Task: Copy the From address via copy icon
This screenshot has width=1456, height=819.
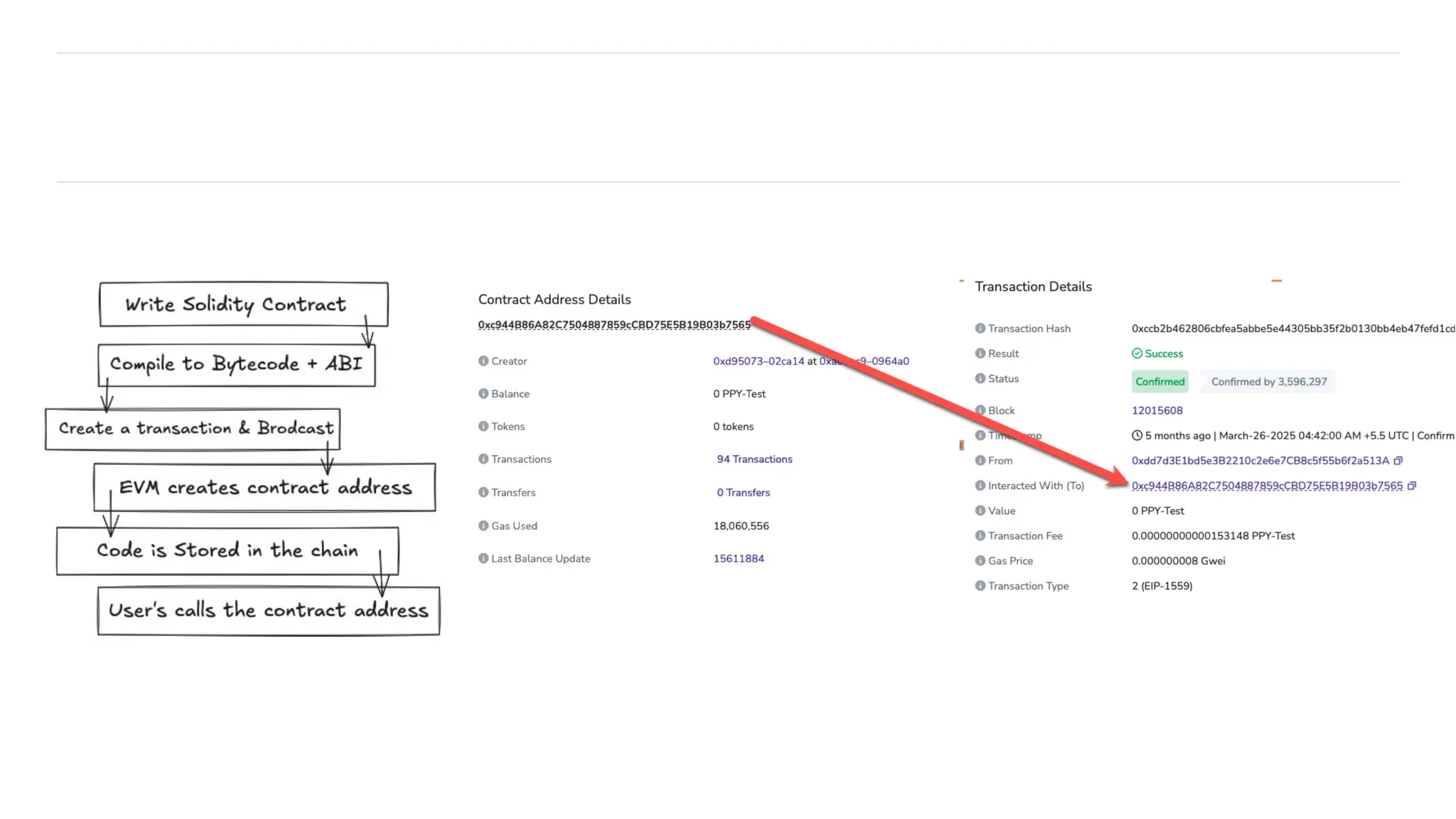Action: [1398, 461]
